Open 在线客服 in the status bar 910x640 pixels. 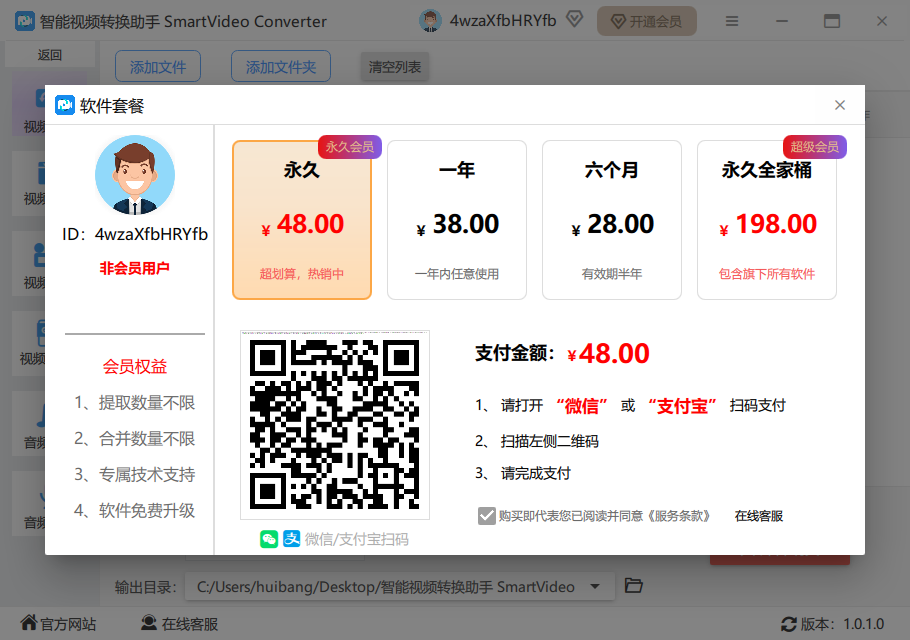pos(179,624)
